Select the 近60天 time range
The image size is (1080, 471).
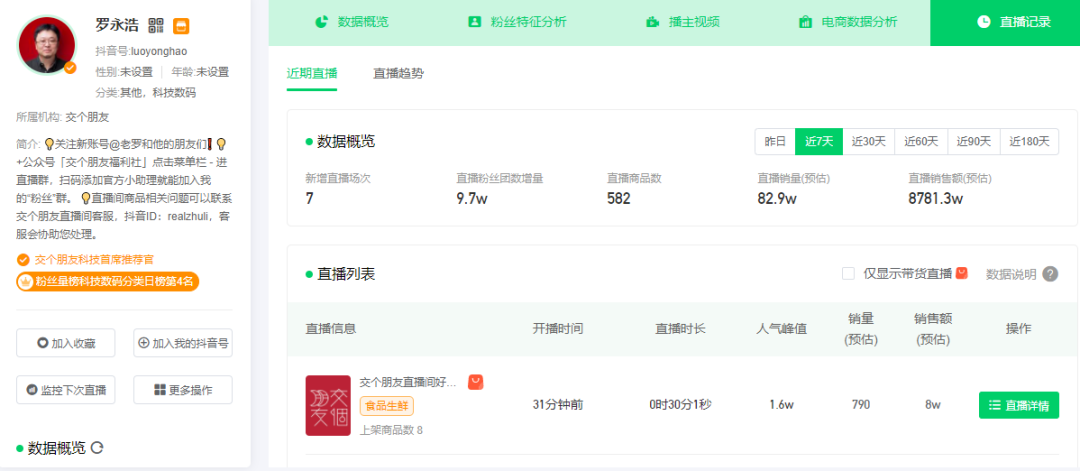(x=921, y=142)
